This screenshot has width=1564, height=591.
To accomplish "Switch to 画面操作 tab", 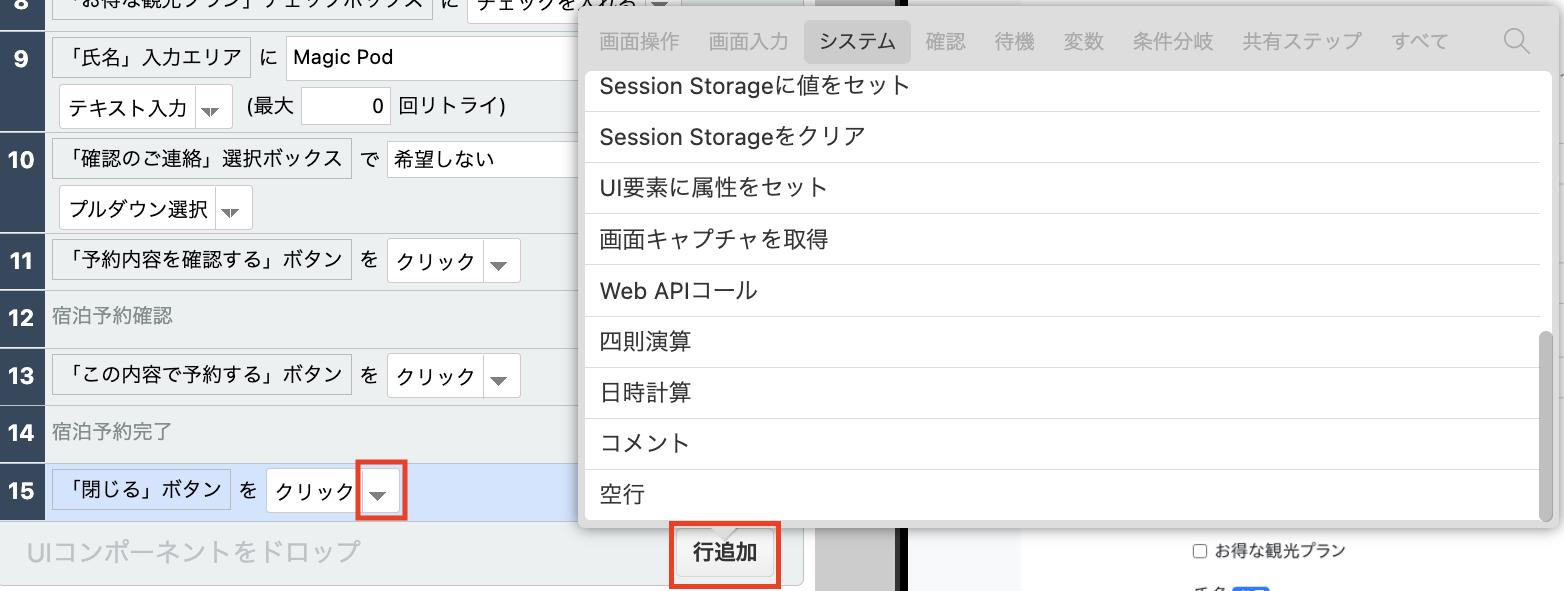I will click(x=639, y=42).
